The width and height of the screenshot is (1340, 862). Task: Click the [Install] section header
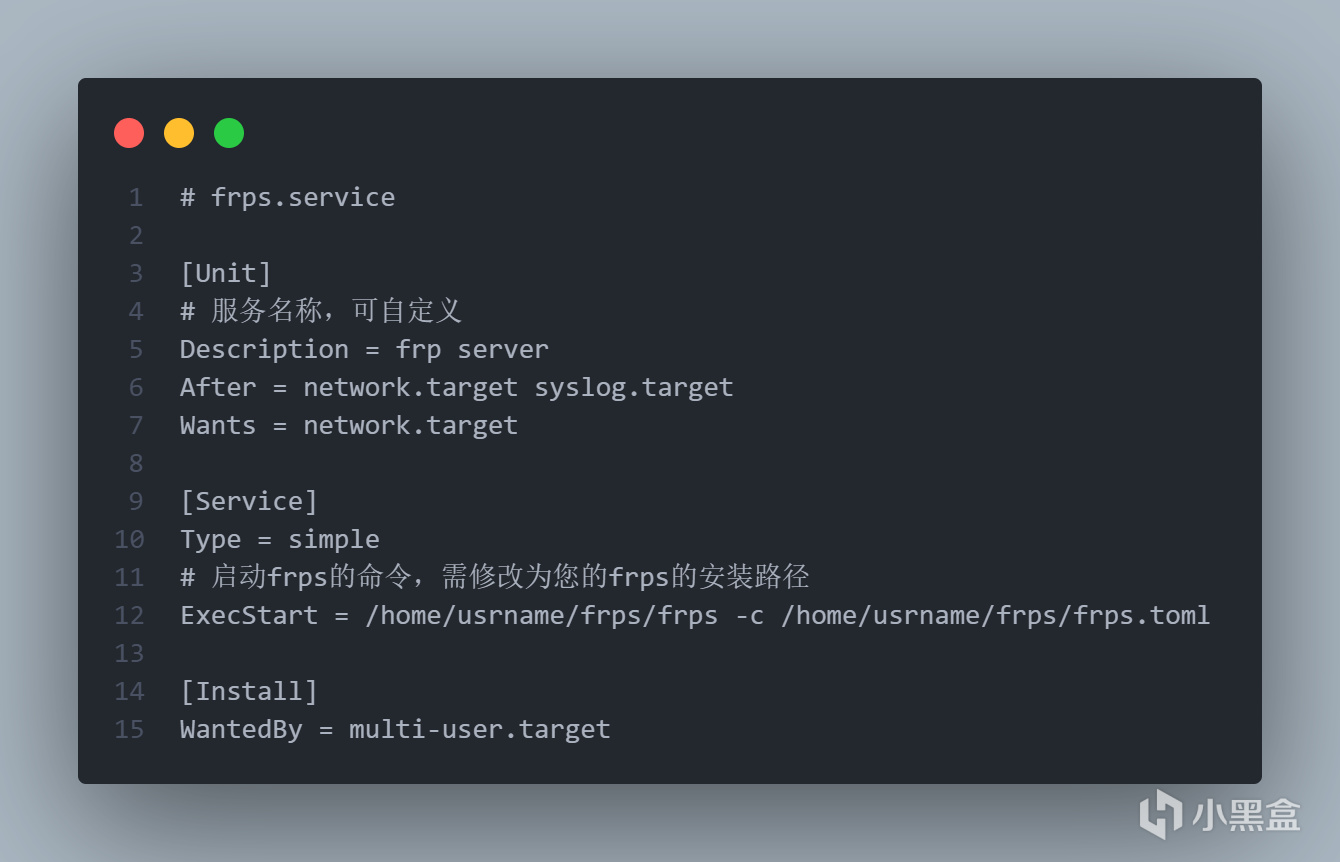(249, 691)
